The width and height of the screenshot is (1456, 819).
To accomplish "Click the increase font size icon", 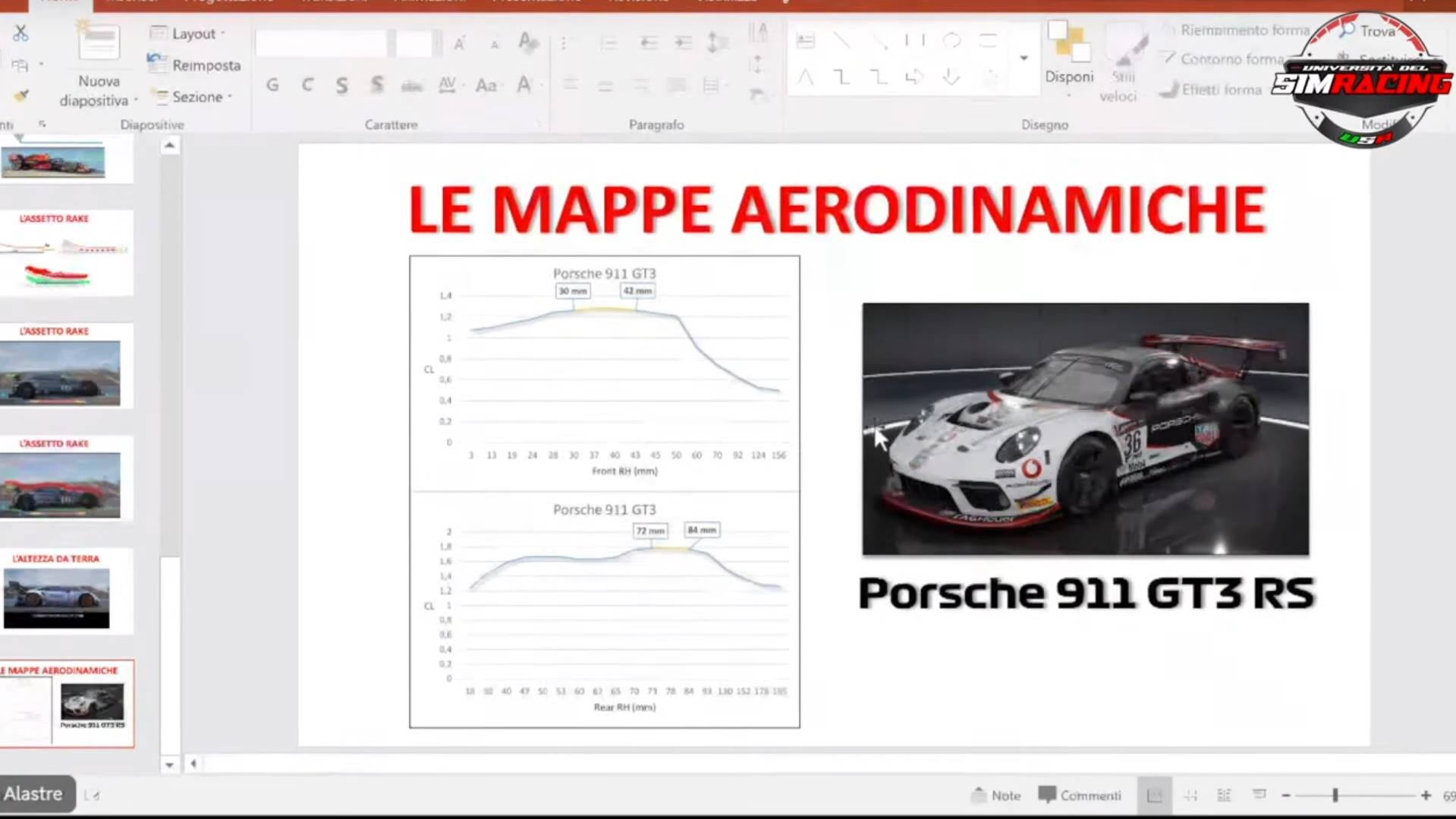I will point(459,43).
